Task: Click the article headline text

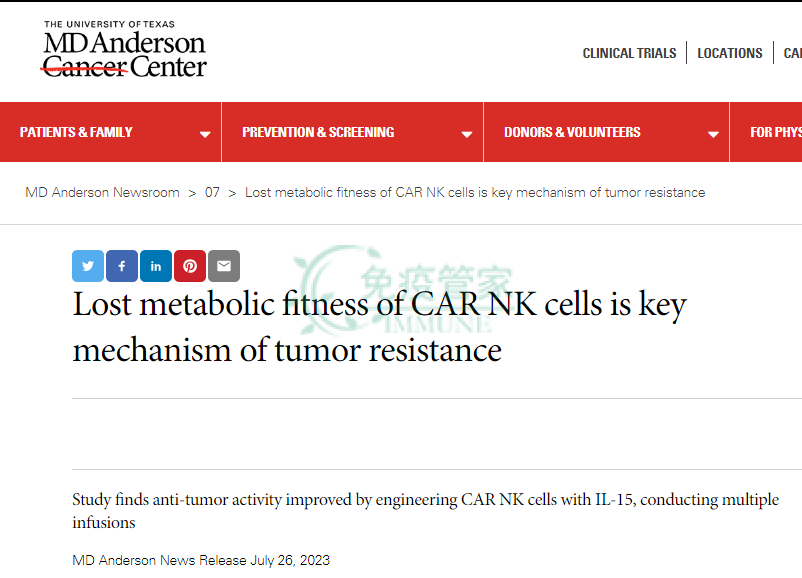Action: 379,326
